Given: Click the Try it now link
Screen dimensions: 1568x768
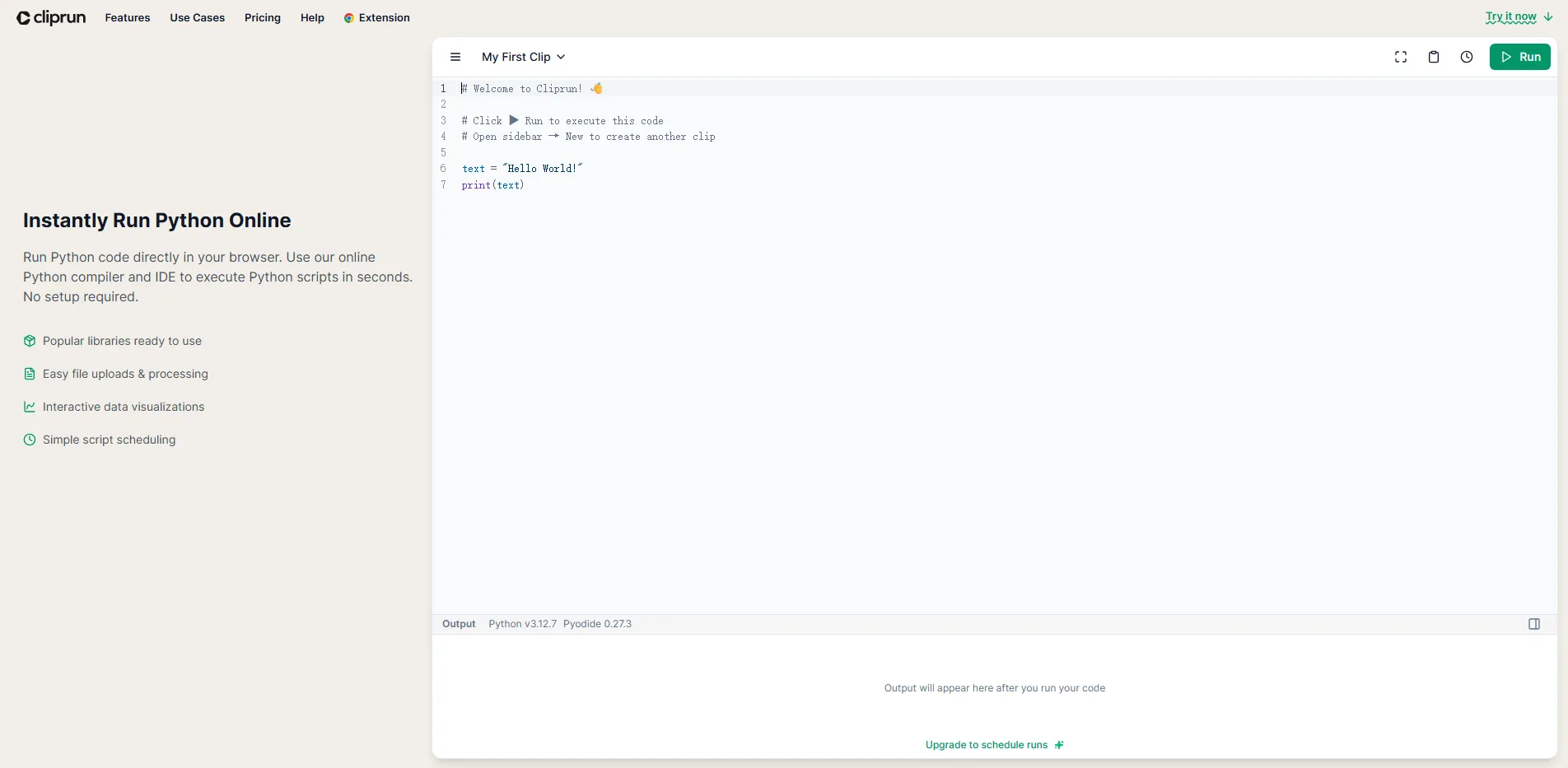Looking at the screenshot, I should 1512,16.
